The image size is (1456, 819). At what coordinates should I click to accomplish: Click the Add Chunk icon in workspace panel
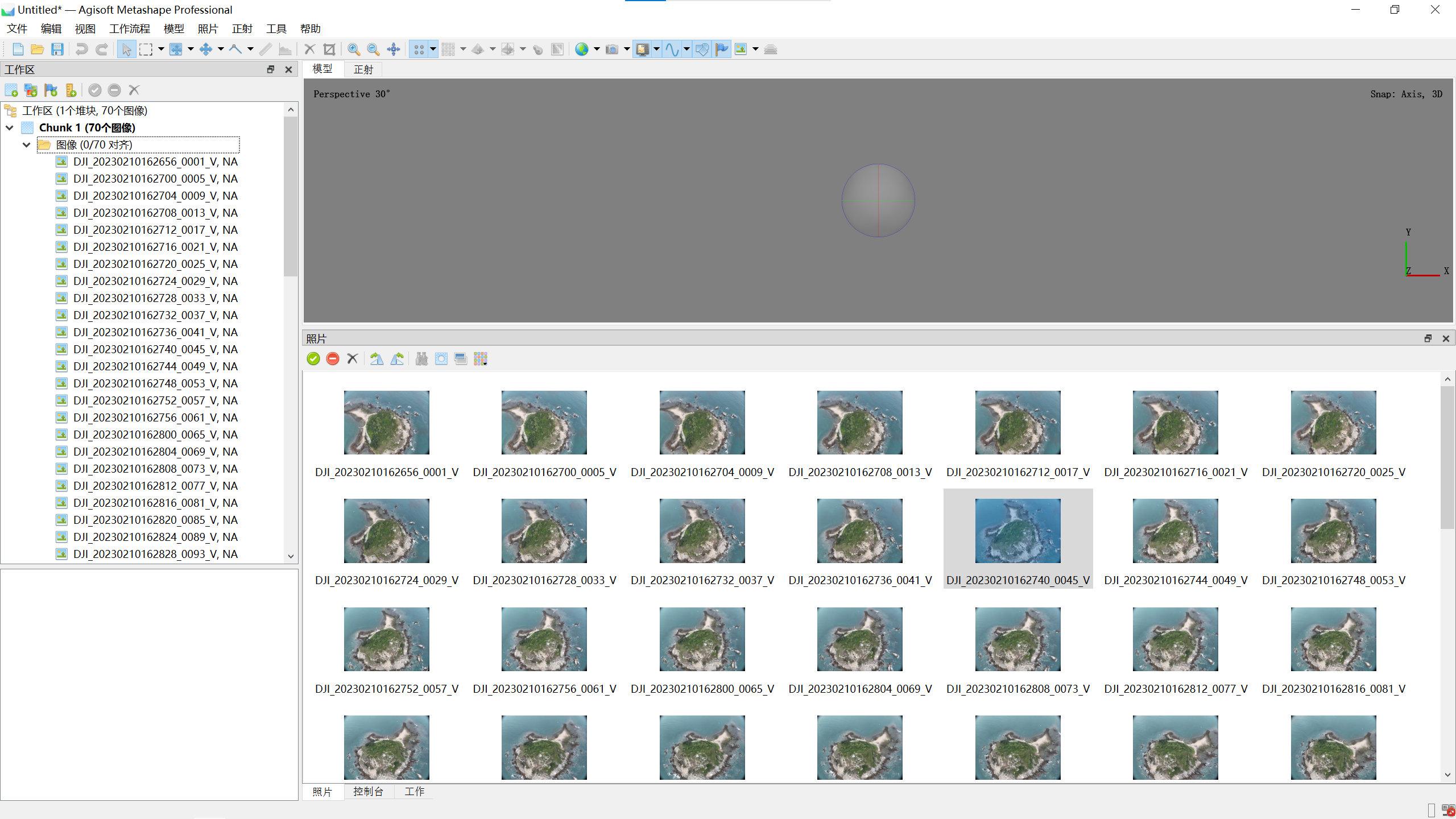pyautogui.click(x=11, y=90)
